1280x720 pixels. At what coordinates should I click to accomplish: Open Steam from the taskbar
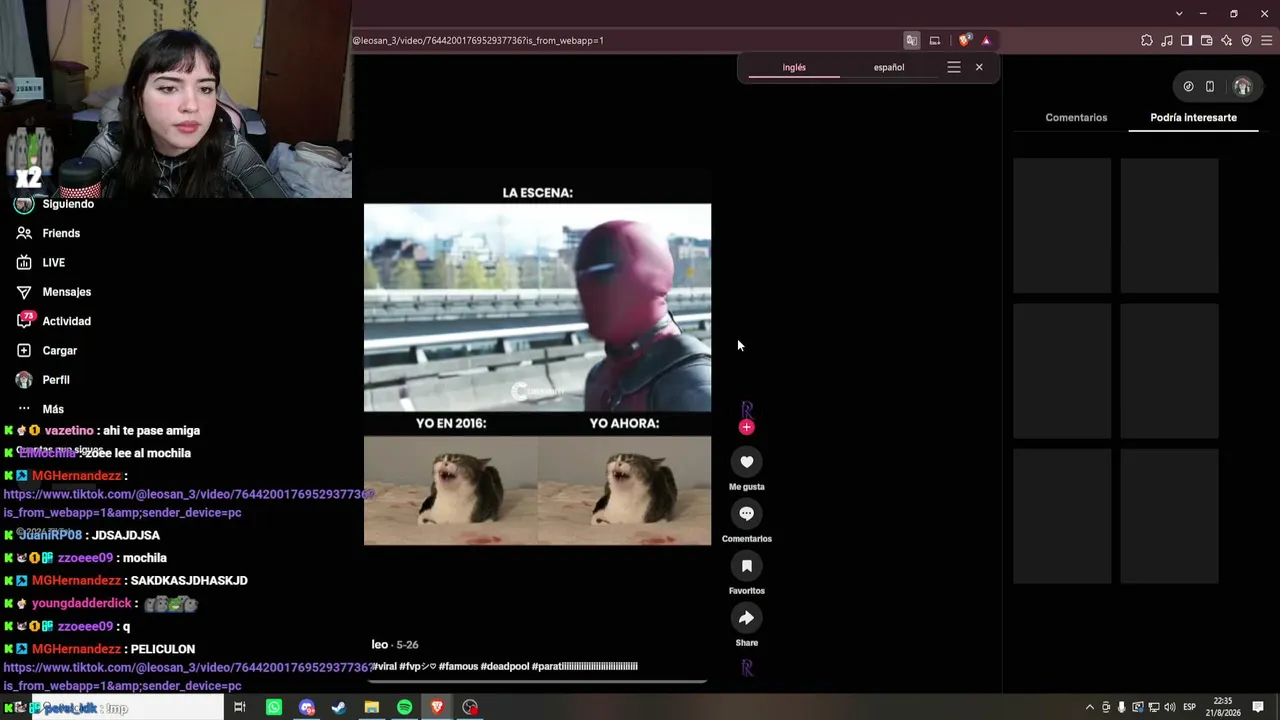click(x=339, y=708)
